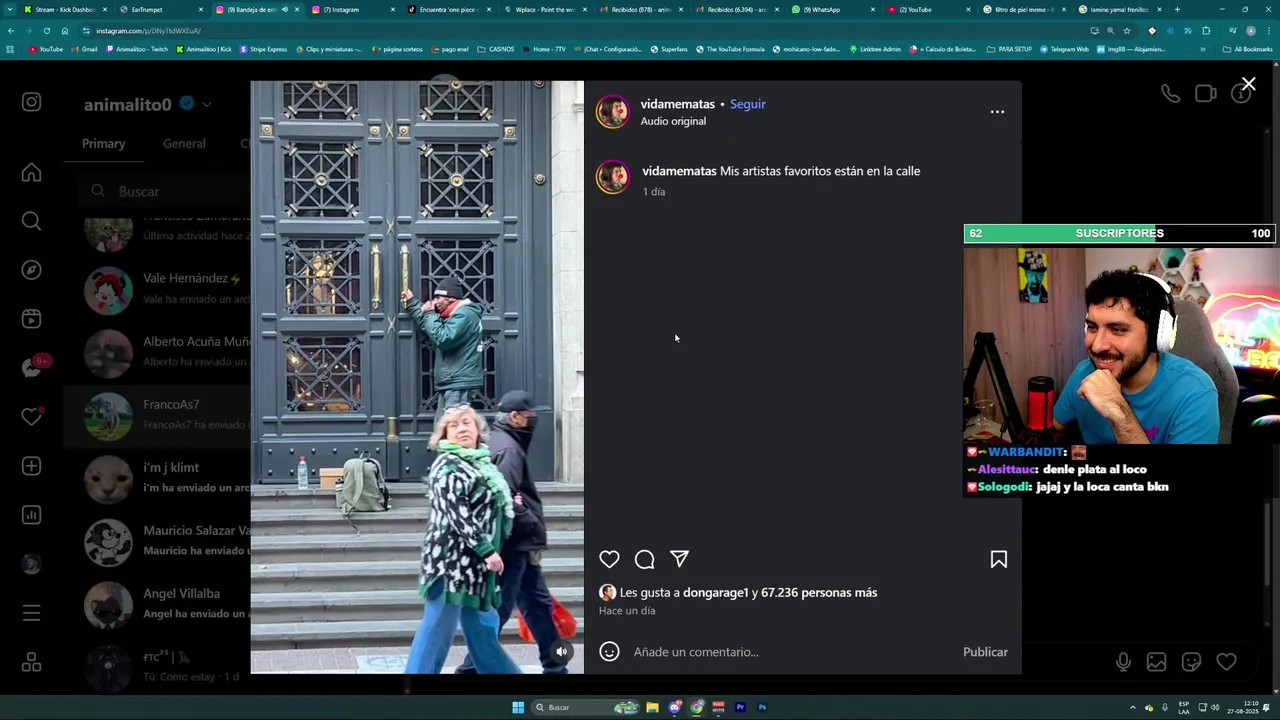Click the sticker icon in chat composer
Image resolution: width=1280 pixels, height=720 pixels.
tap(1191, 662)
